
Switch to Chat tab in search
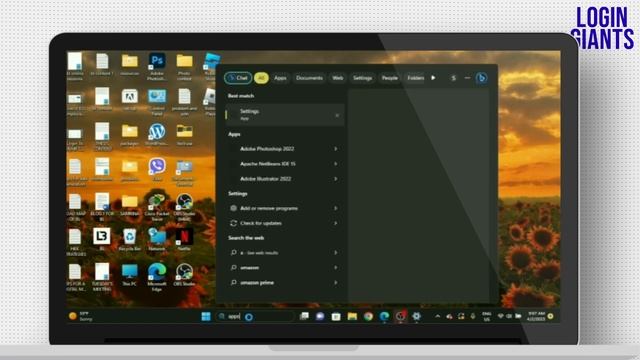tap(238, 78)
